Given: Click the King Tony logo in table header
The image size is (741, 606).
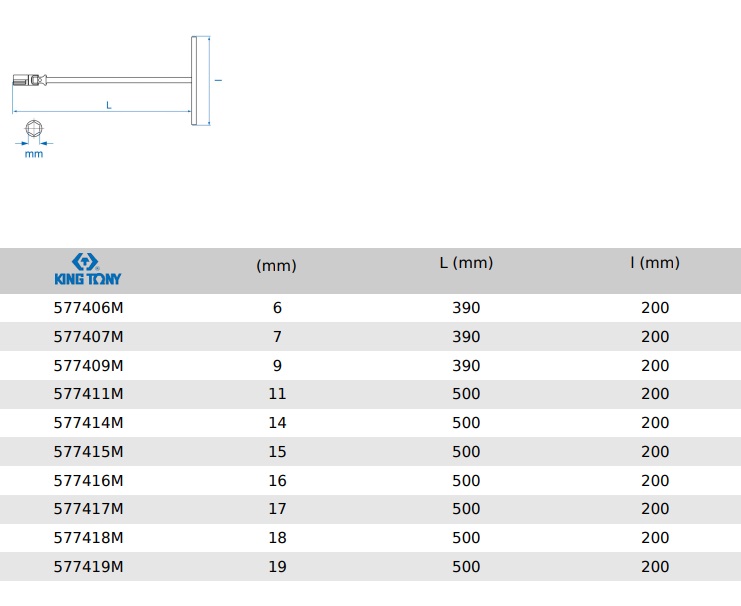Looking at the screenshot, I should click(x=87, y=269).
